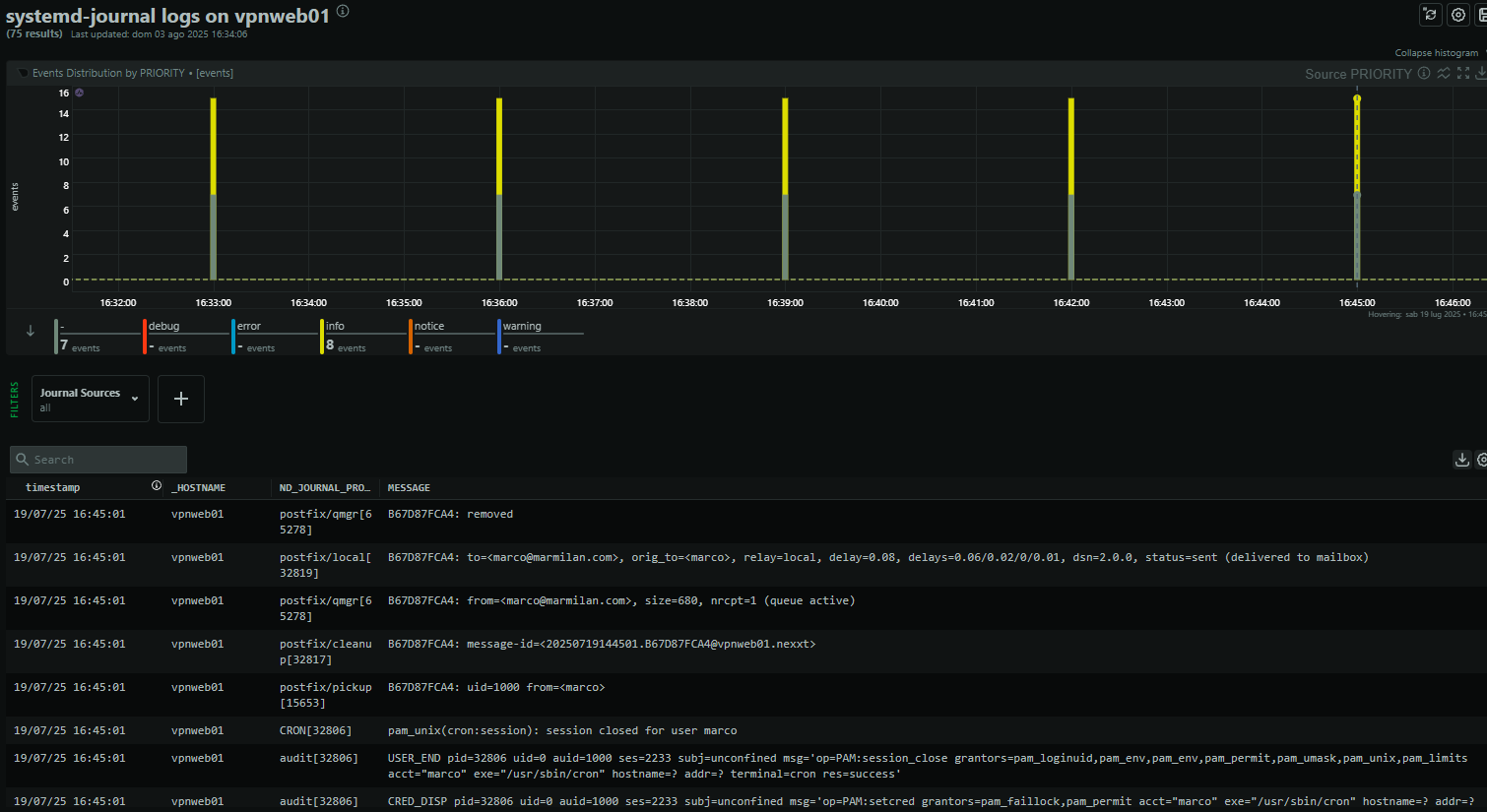Toggle the chart type line icon
This screenshot has width=1487, height=812.
[x=1444, y=73]
